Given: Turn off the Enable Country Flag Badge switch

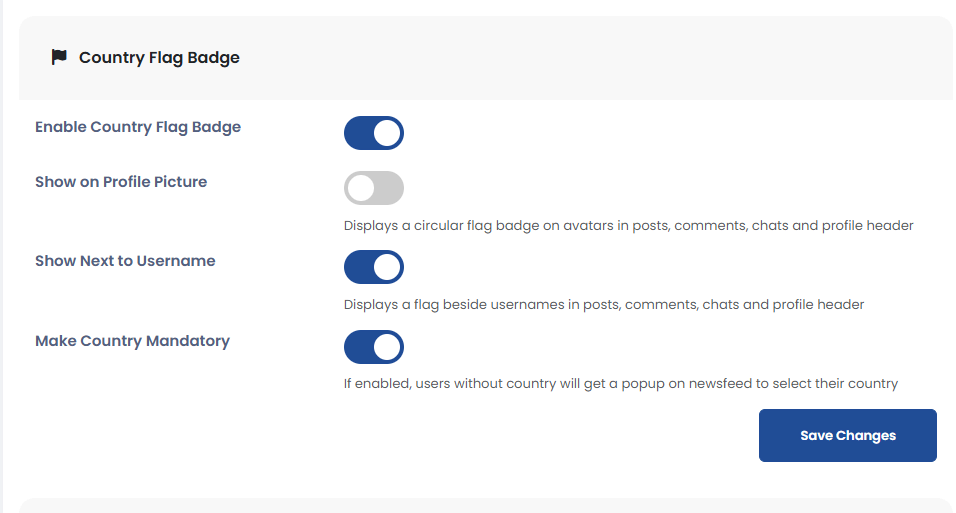Looking at the screenshot, I should [x=374, y=133].
